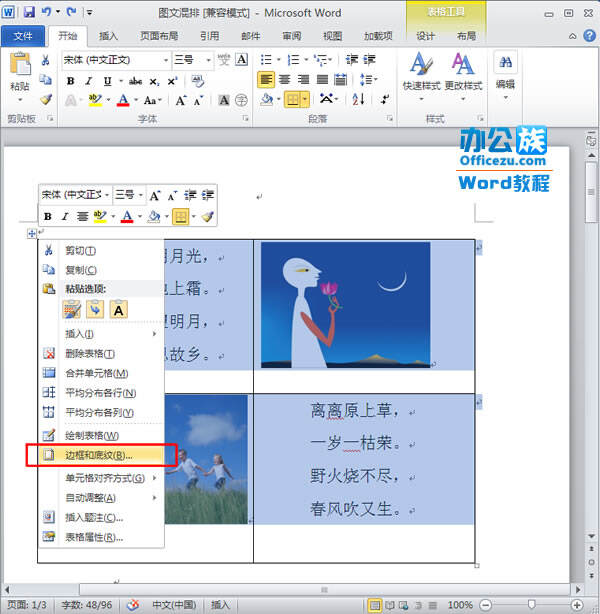Open the font size dropdown showing 三号 in ribbon

208,60
